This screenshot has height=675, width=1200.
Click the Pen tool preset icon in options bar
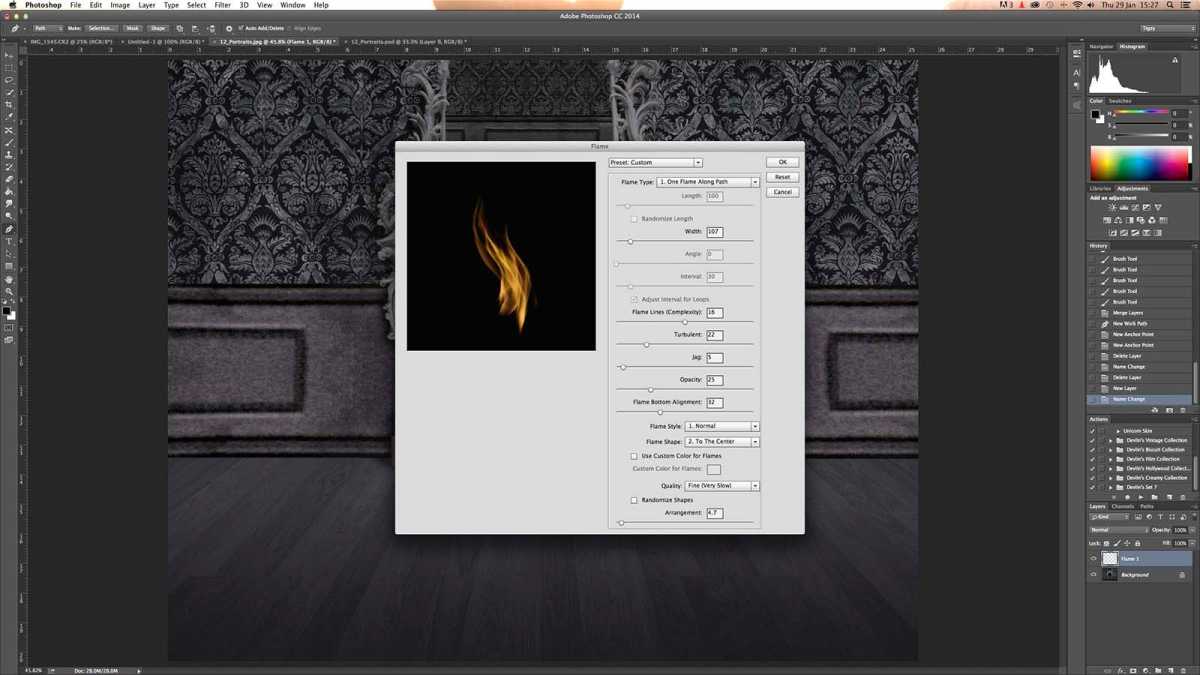click(15, 28)
